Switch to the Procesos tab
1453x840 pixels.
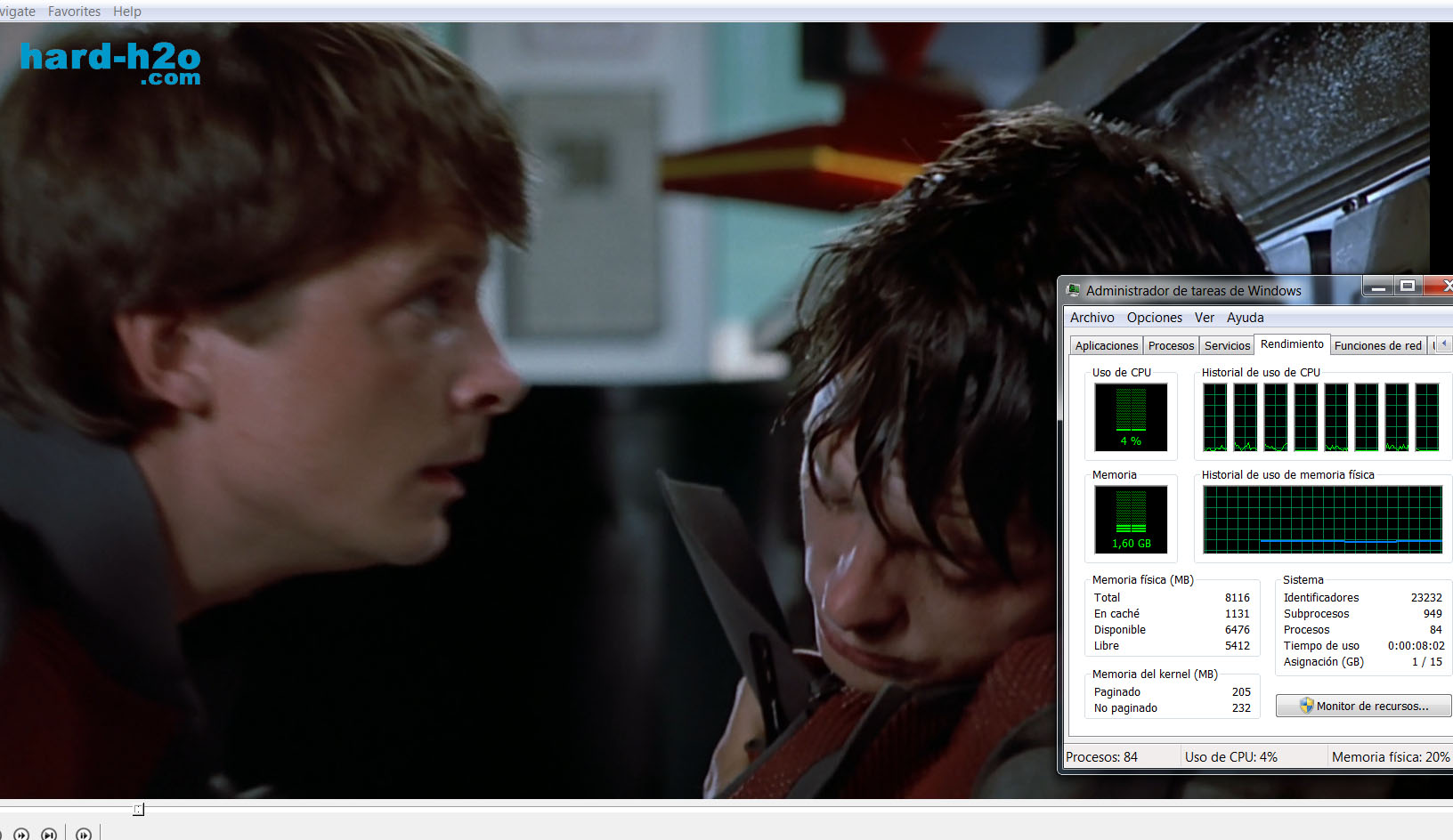[x=1171, y=346]
